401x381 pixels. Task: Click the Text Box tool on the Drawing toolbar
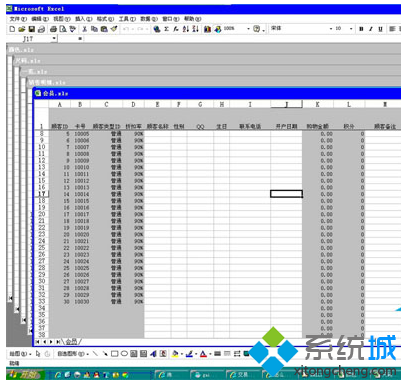tap(134, 354)
